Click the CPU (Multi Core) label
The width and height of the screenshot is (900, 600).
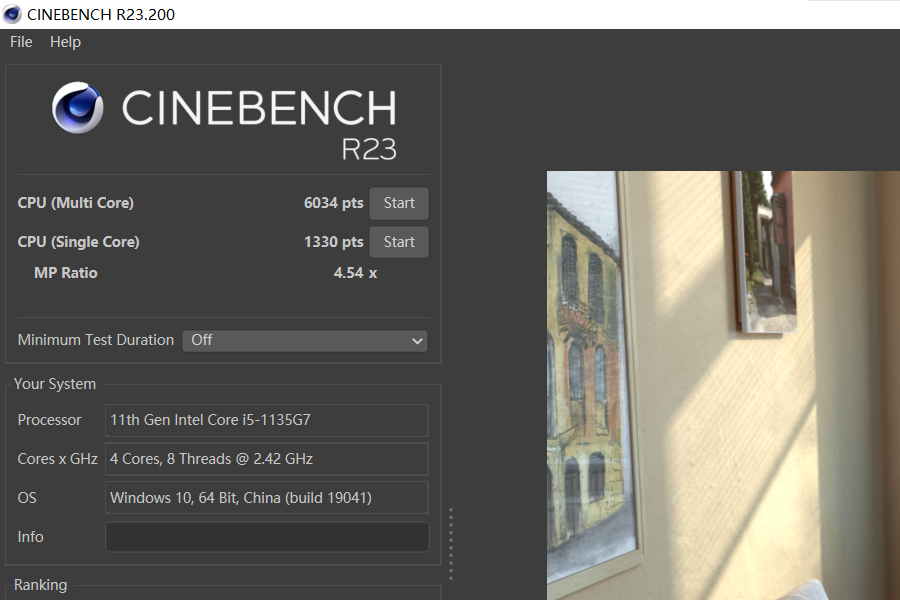[x=76, y=203]
